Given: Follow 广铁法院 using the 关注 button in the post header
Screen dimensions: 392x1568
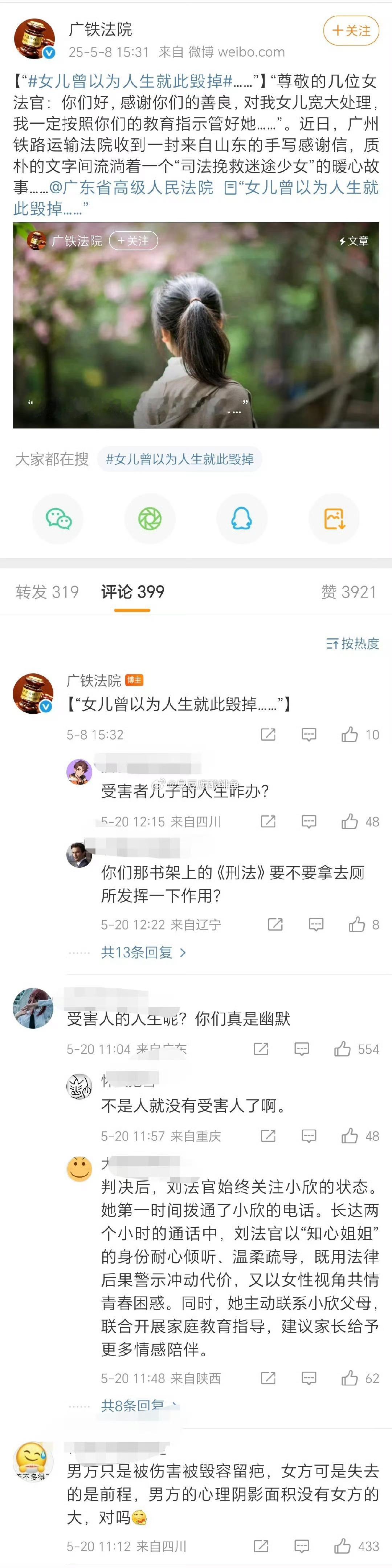Looking at the screenshot, I should tap(351, 31).
